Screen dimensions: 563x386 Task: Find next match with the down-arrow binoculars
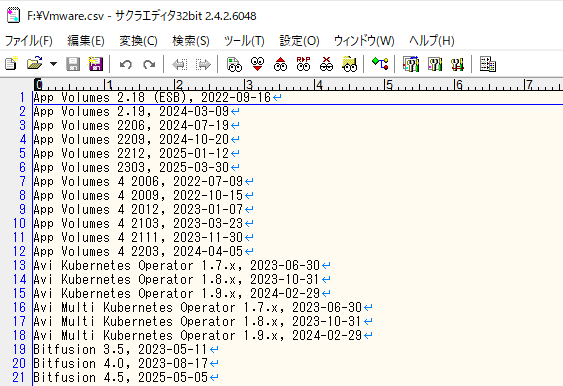(257, 64)
